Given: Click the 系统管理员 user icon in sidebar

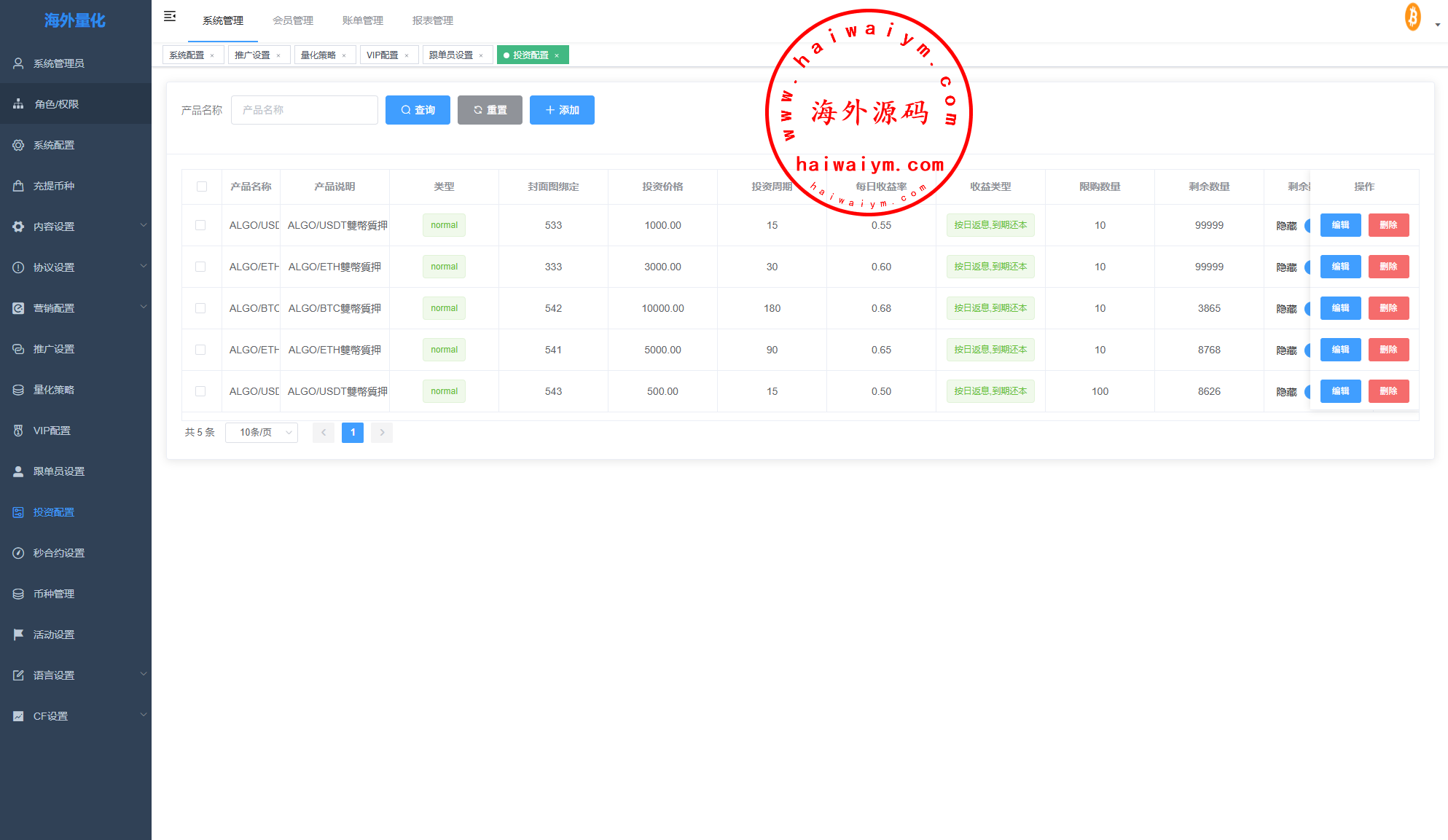Looking at the screenshot, I should pyautogui.click(x=18, y=63).
